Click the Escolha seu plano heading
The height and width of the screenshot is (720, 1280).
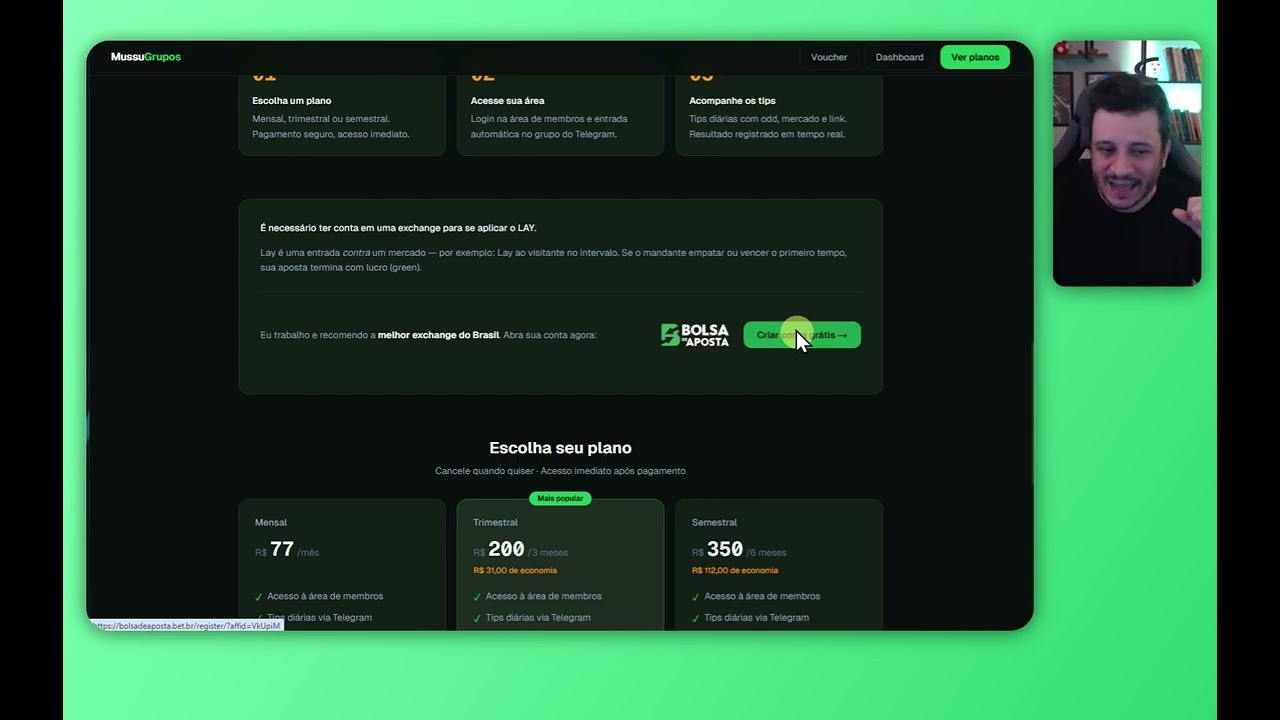[560, 448]
